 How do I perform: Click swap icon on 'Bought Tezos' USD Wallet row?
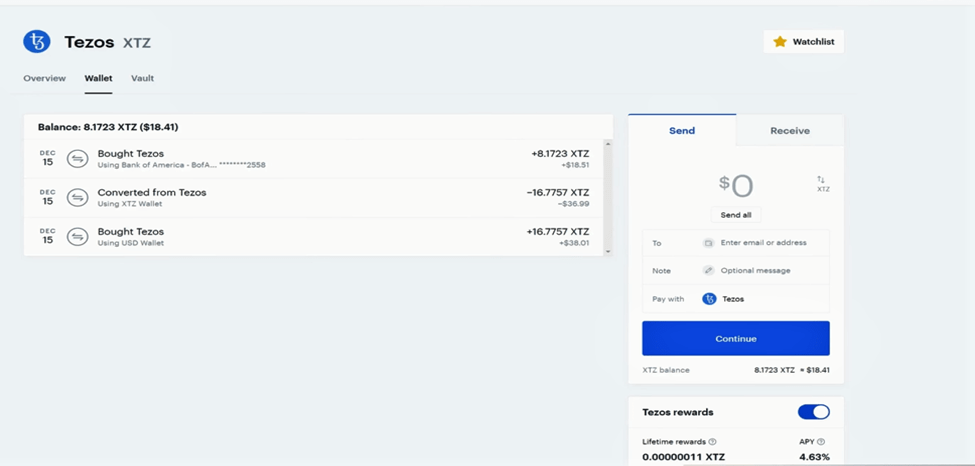click(78, 236)
